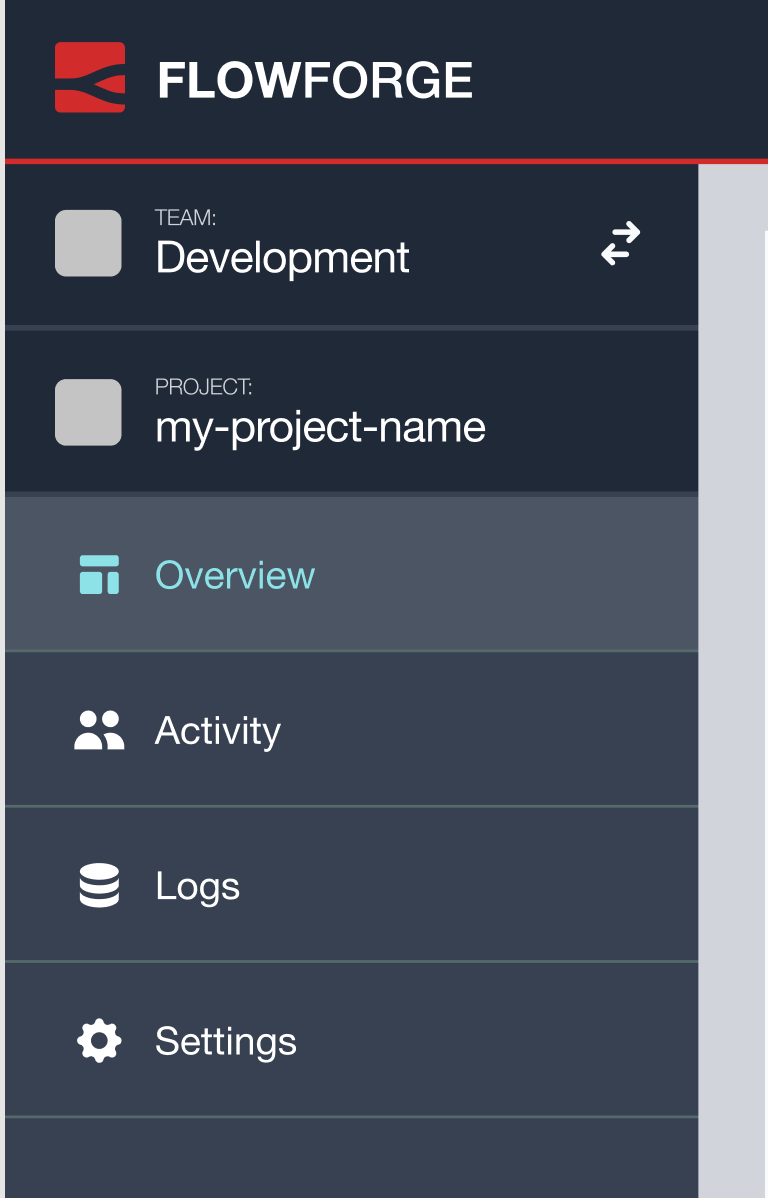Open the Settings menu item
Viewport: 768px width, 1198px height.
pyautogui.click(x=352, y=1040)
